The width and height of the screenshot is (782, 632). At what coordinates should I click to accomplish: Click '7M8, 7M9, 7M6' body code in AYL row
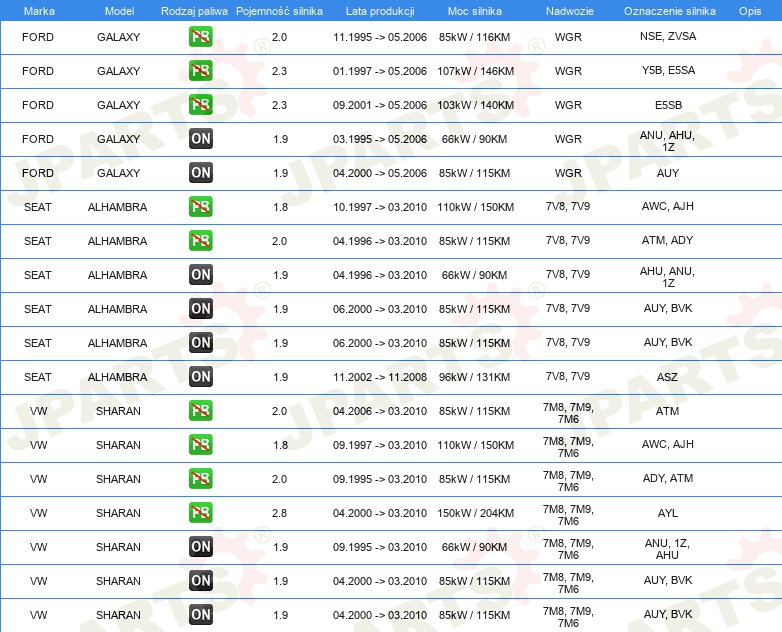point(568,515)
